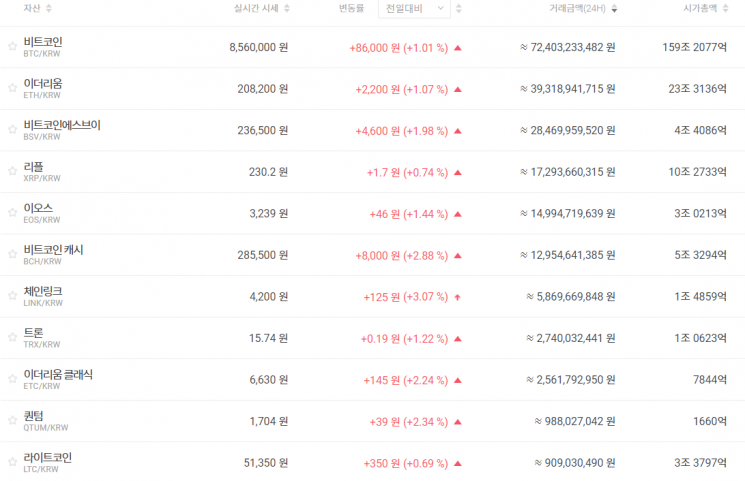This screenshot has width=745, height=481.
Task: Click the 51,350 원 price
Action: (x=266, y=463)
